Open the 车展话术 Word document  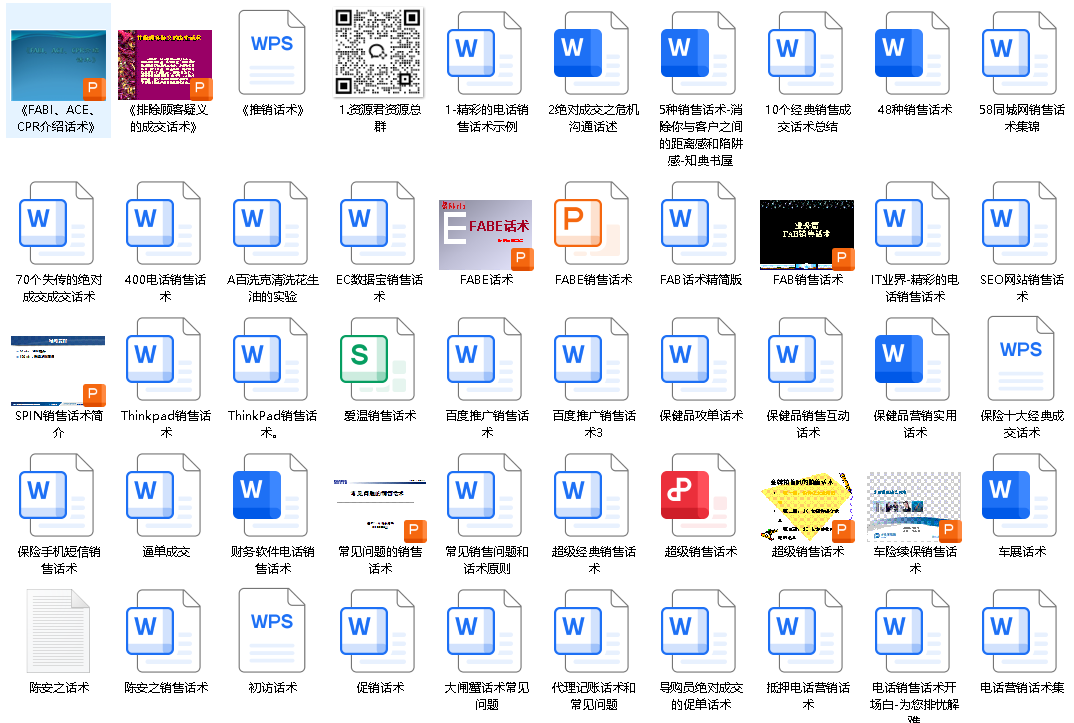1020,495
